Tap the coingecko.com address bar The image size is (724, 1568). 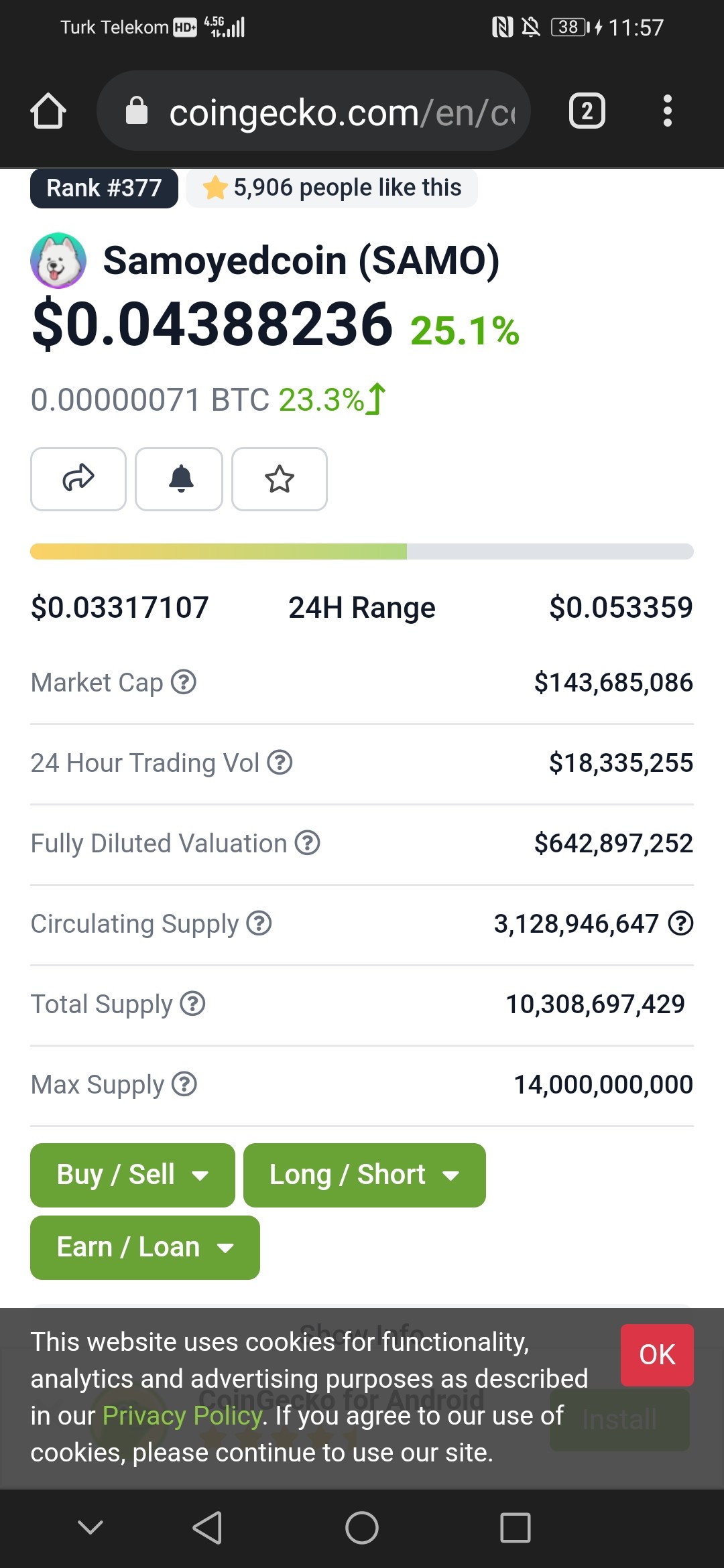[314, 111]
